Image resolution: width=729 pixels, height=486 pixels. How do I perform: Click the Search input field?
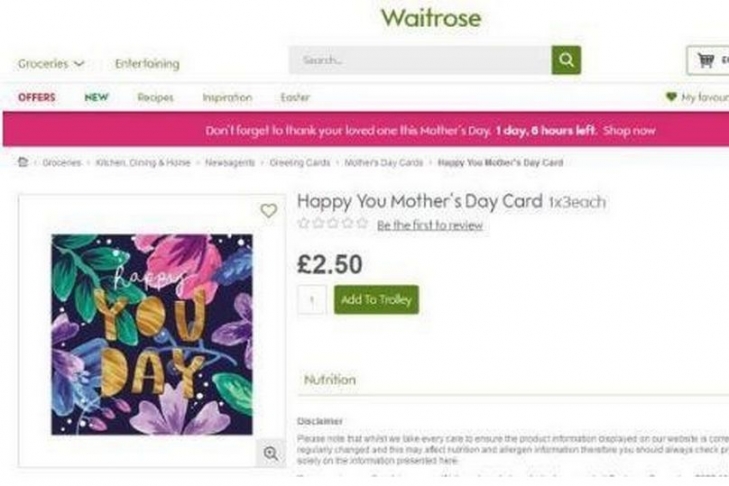[420, 60]
